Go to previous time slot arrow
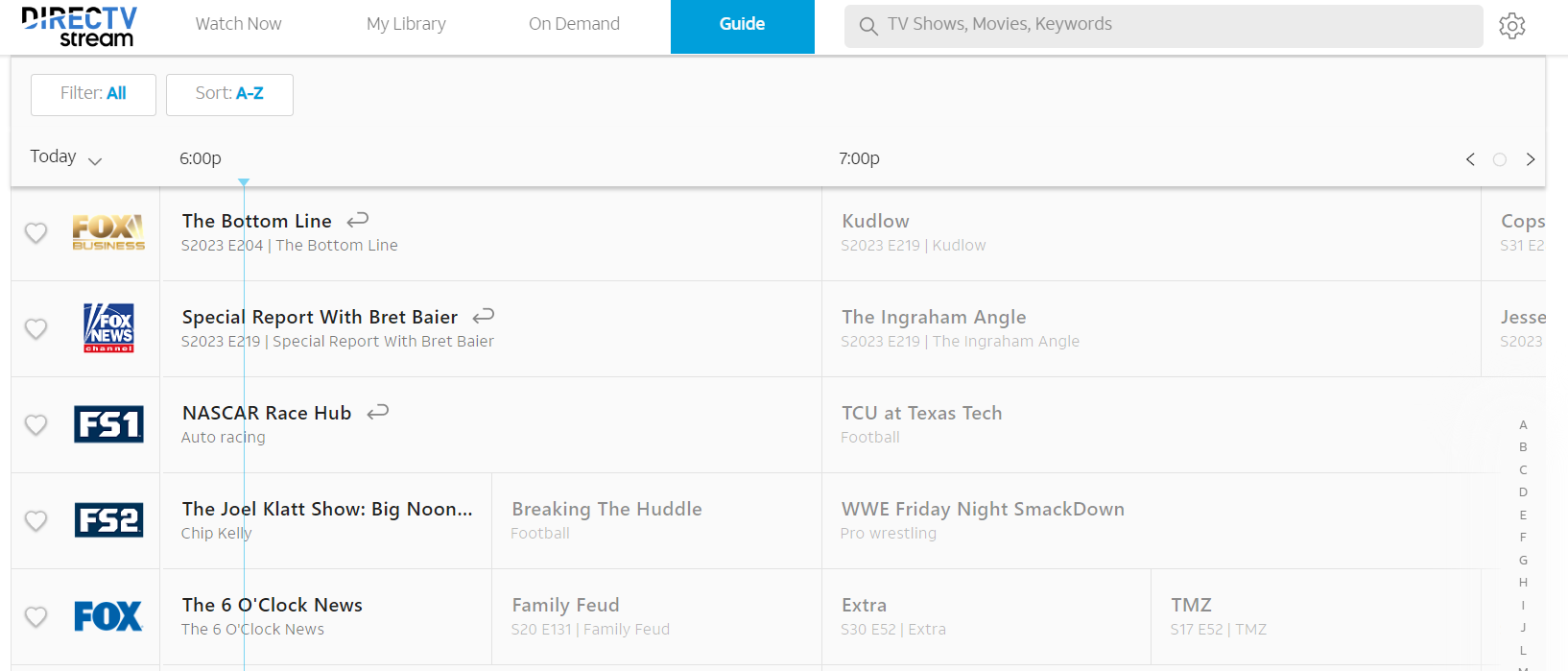Viewport: 1568px width, 671px height. click(x=1470, y=159)
